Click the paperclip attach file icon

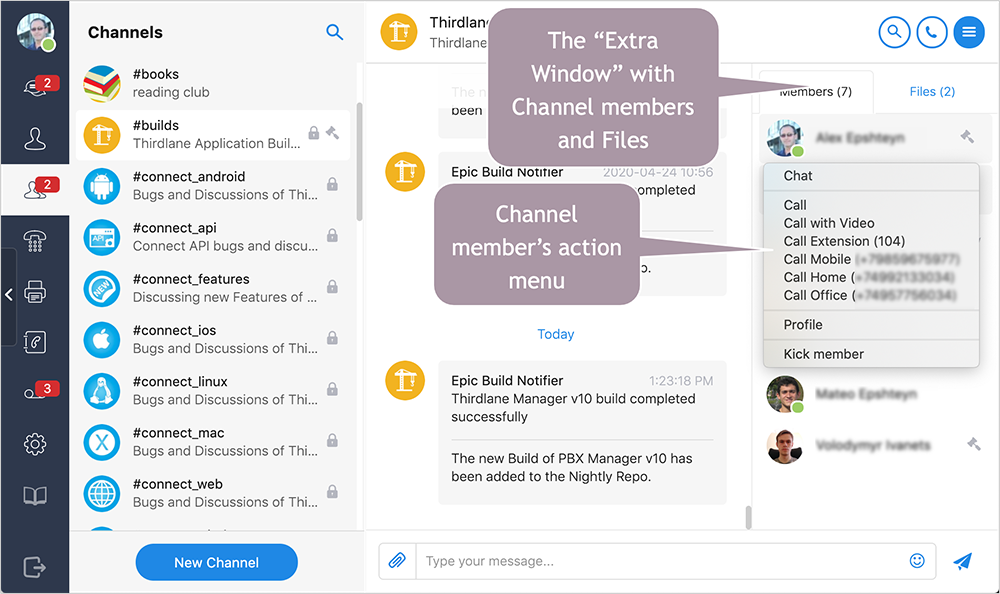click(397, 561)
